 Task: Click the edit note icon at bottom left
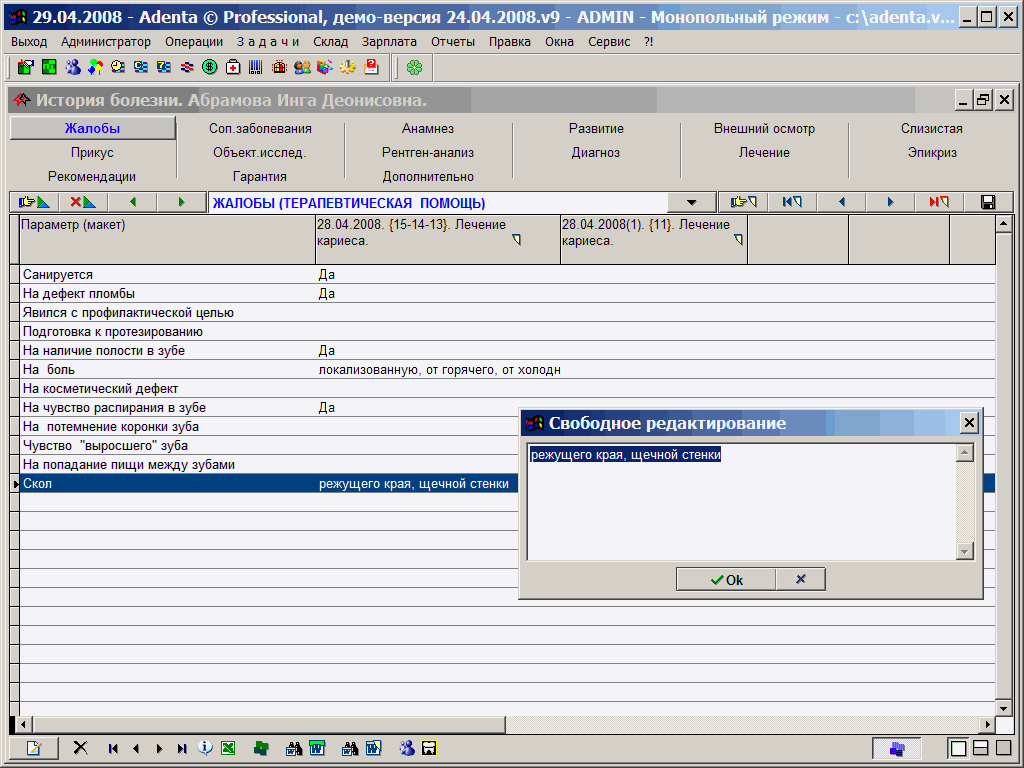pyautogui.click(x=34, y=748)
